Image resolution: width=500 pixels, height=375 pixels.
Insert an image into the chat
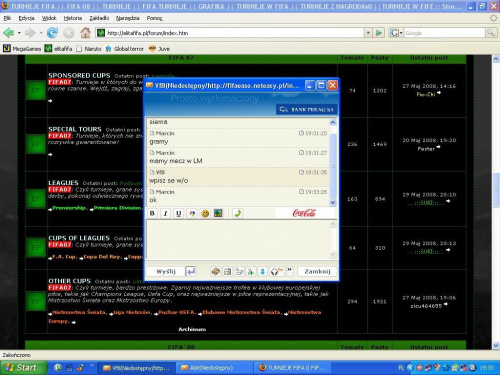pyautogui.click(x=218, y=213)
